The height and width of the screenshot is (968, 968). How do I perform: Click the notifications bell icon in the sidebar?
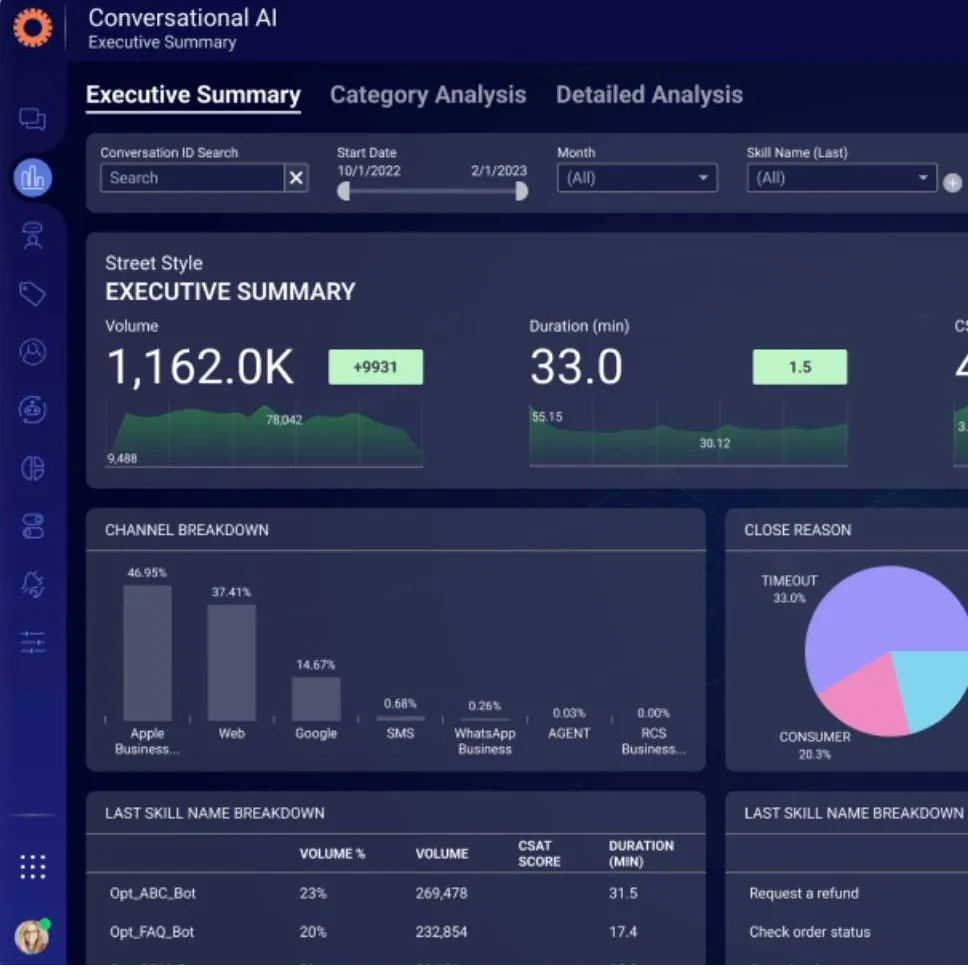point(33,583)
